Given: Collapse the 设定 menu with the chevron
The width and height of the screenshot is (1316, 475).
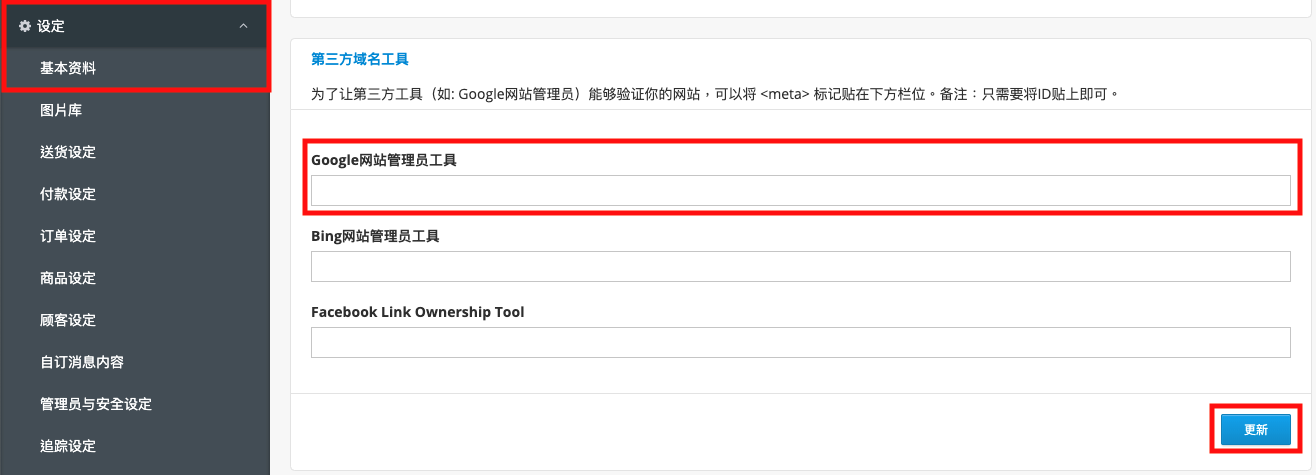Looking at the screenshot, I should [x=243, y=26].
